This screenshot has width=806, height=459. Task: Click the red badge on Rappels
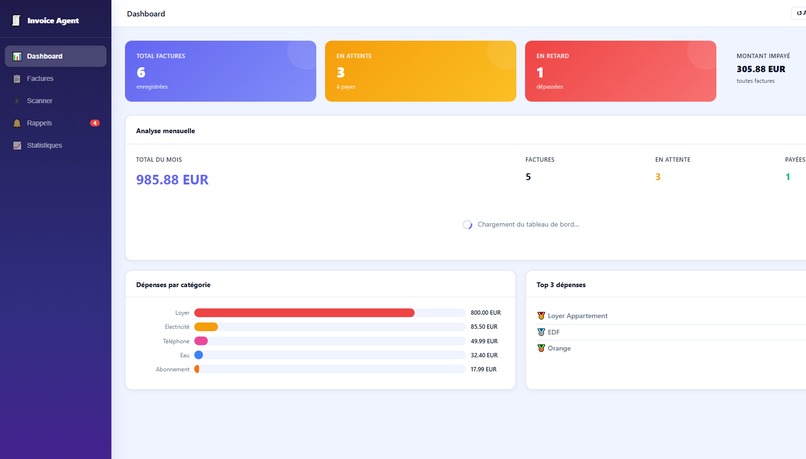95,123
